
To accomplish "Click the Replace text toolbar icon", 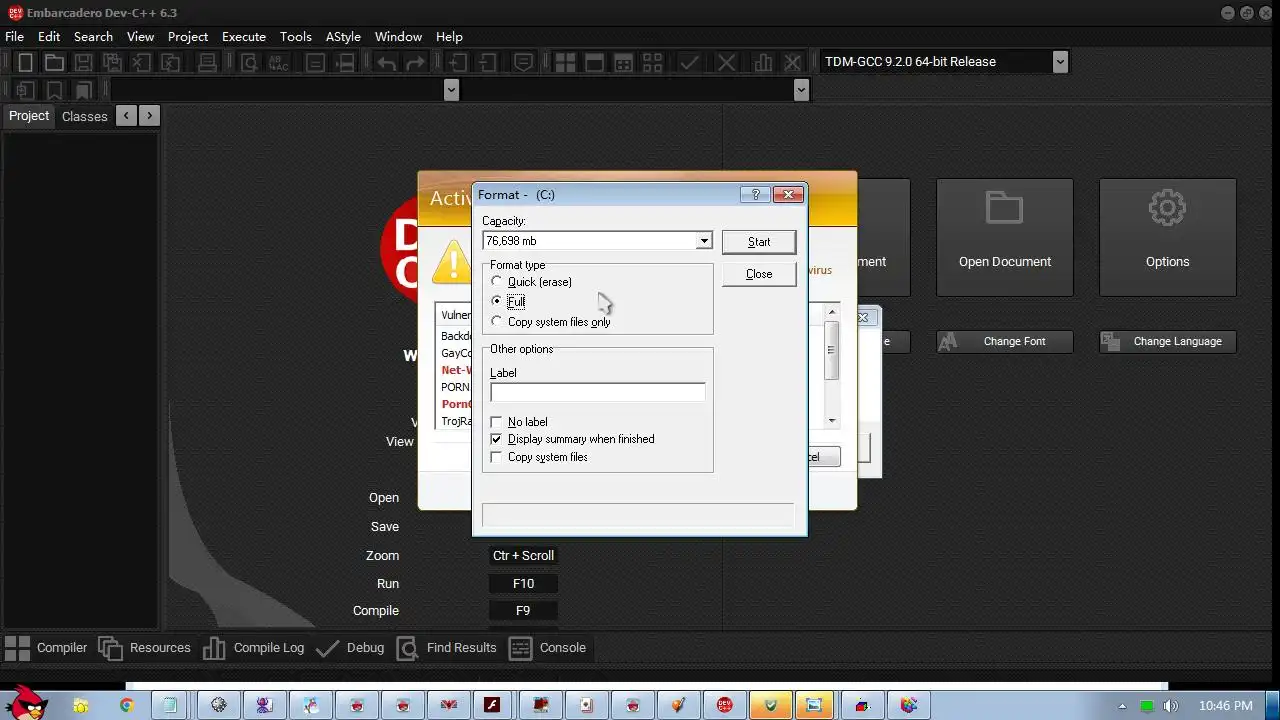I will 278,62.
